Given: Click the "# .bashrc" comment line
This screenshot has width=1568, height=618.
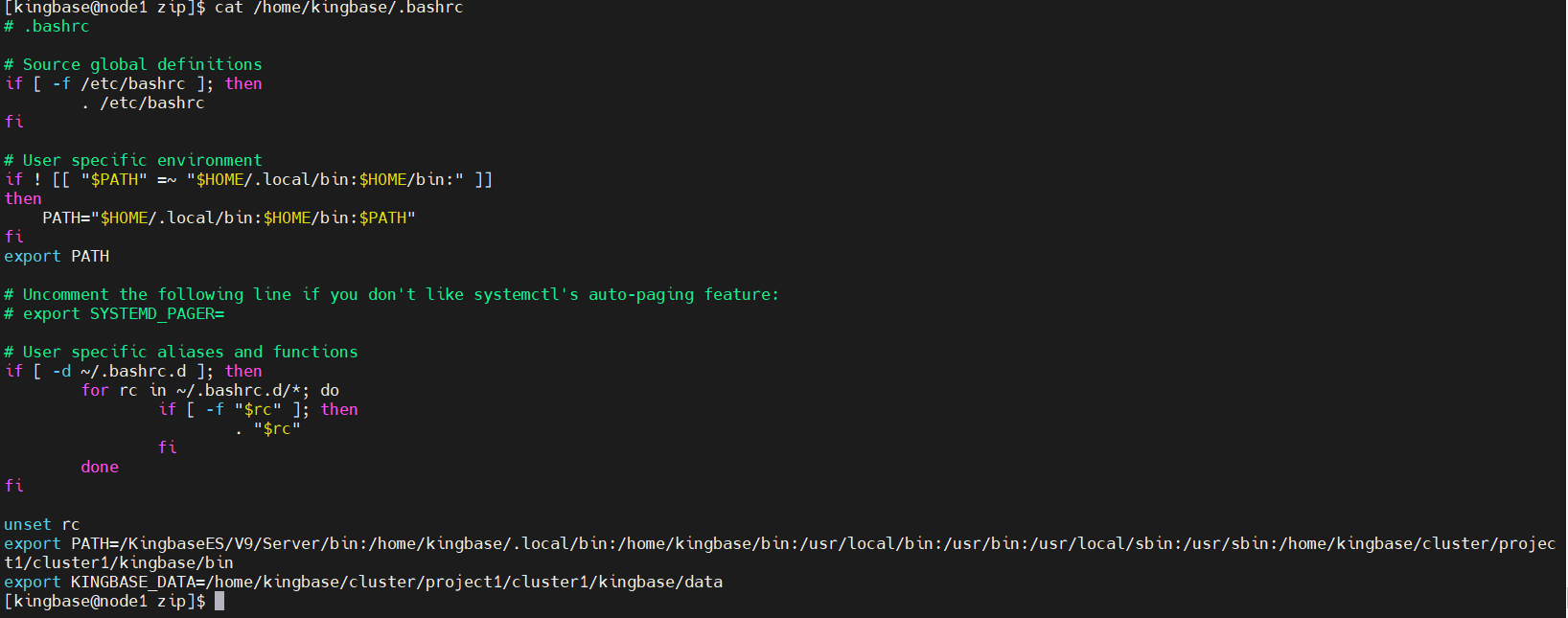Looking at the screenshot, I should click(x=47, y=27).
